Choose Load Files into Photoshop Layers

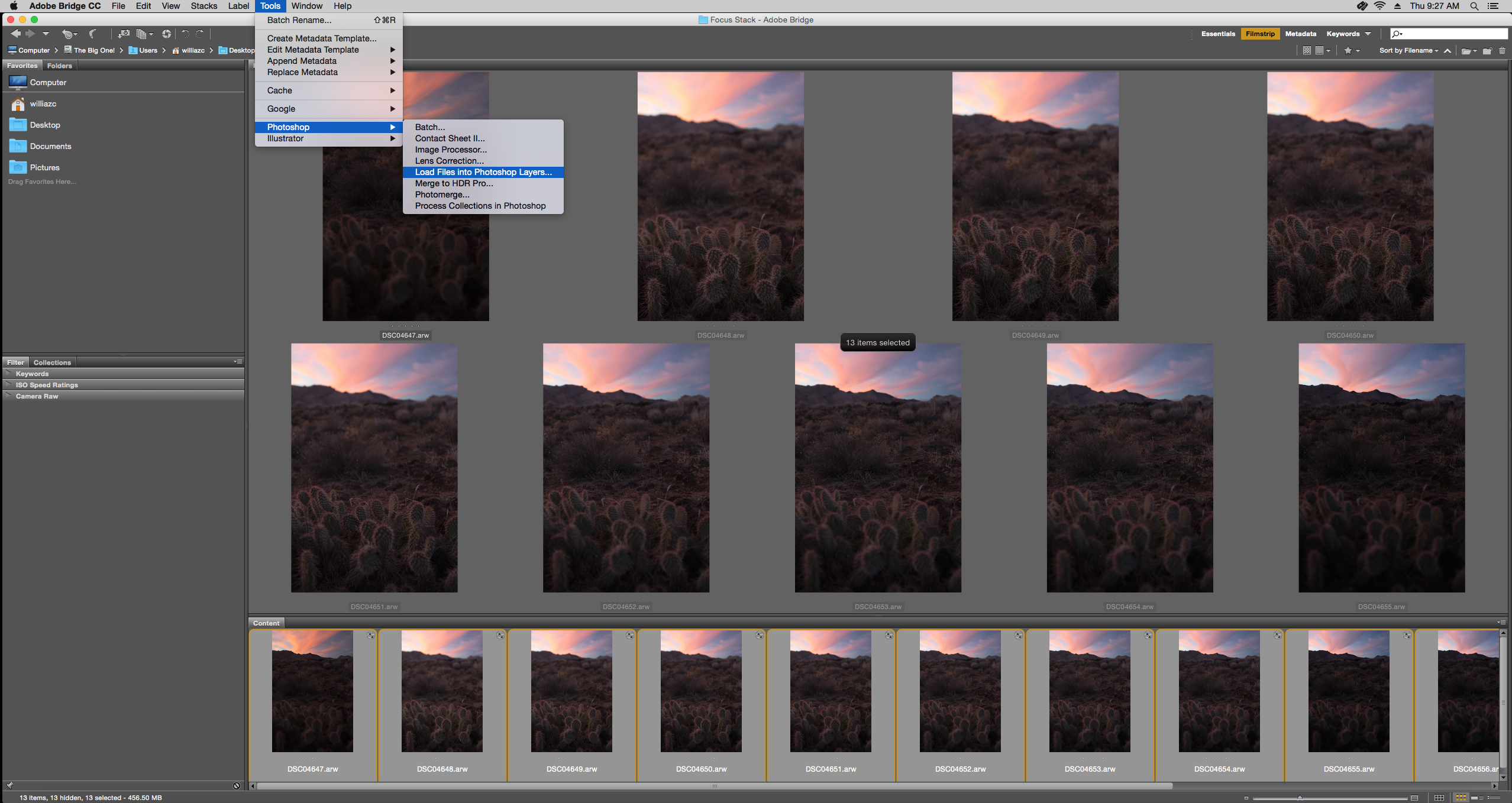(x=483, y=172)
